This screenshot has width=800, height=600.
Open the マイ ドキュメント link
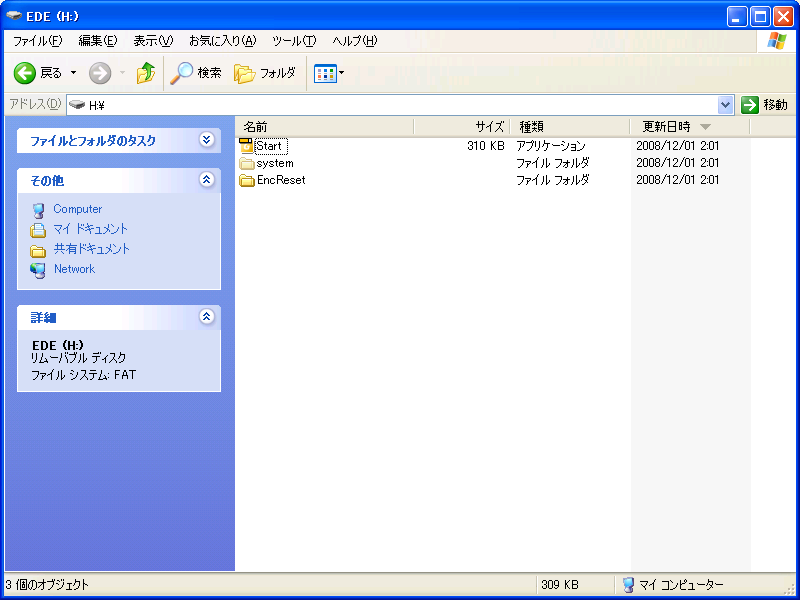click(90, 229)
